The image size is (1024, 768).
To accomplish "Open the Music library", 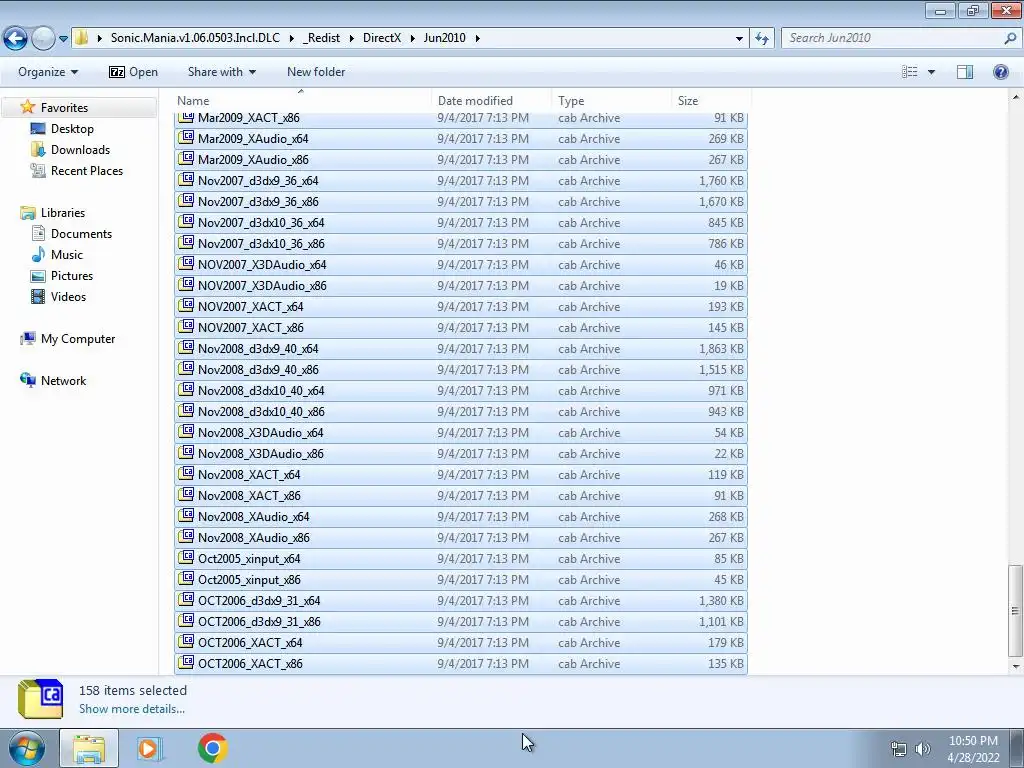I will [67, 255].
